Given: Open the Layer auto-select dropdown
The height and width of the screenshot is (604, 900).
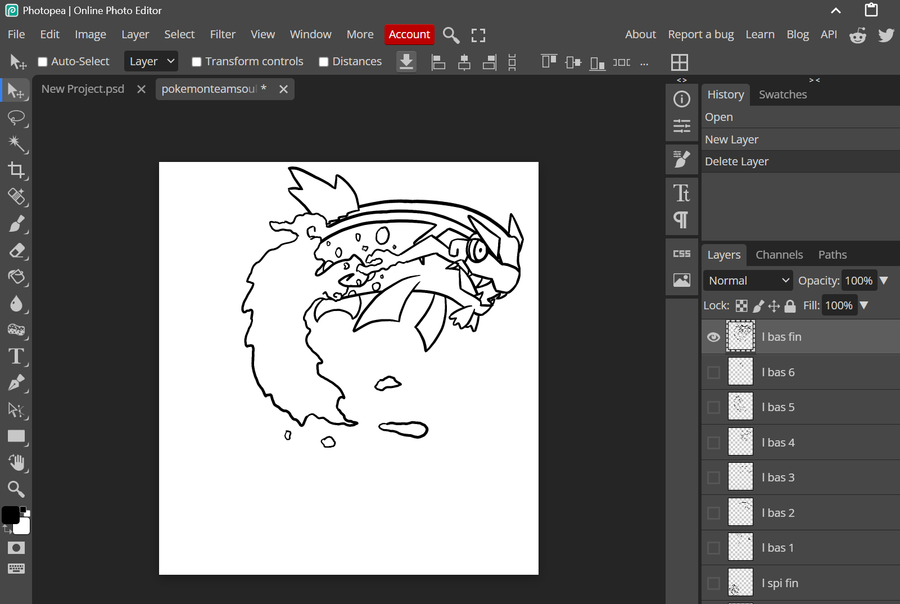Looking at the screenshot, I should (x=151, y=61).
